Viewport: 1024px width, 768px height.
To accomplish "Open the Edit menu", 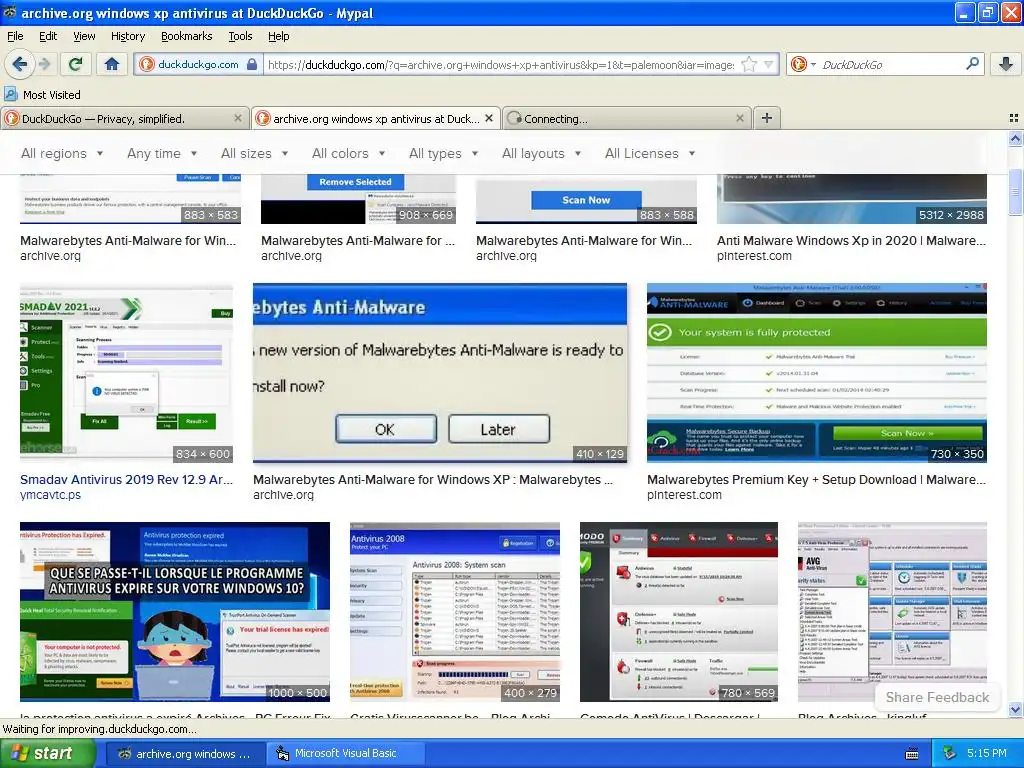I will (48, 36).
